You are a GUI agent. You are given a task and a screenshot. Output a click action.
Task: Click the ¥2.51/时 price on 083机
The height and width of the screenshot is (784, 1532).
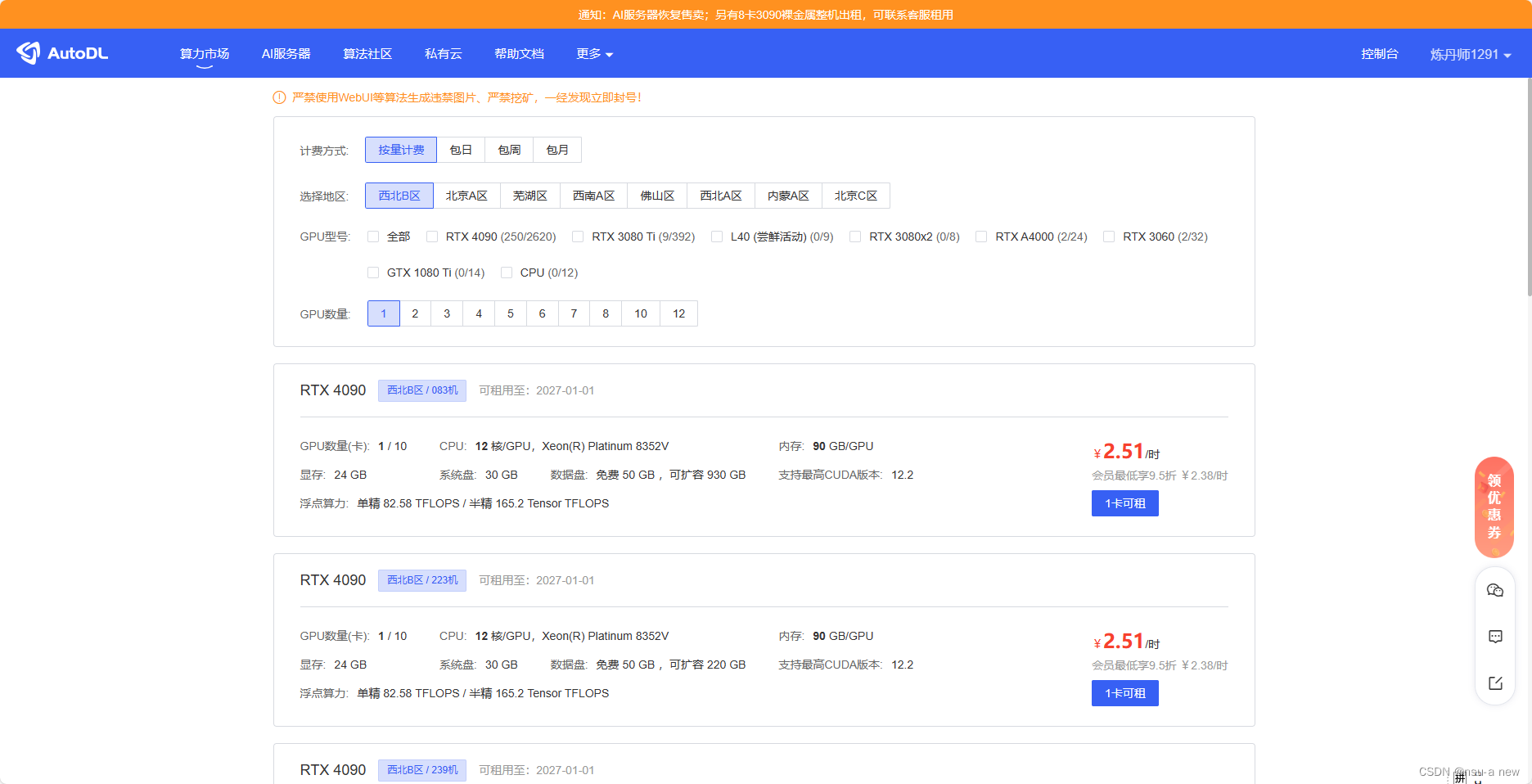click(1127, 452)
